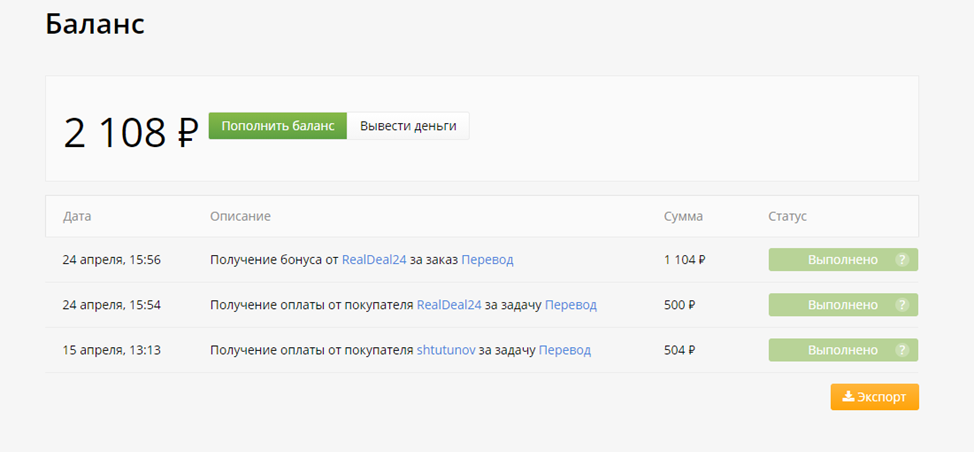The width and height of the screenshot is (974, 452).
Task: Click the Пополнить баланс green button
Action: [277, 126]
